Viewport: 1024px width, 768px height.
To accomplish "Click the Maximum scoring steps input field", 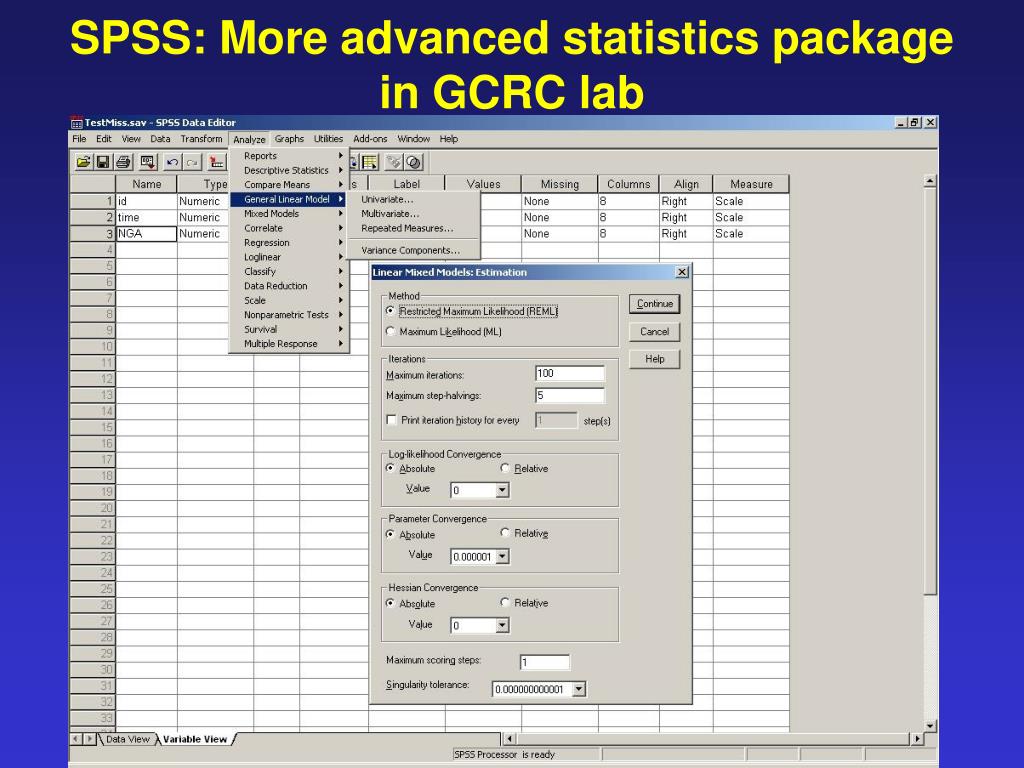I will [545, 662].
